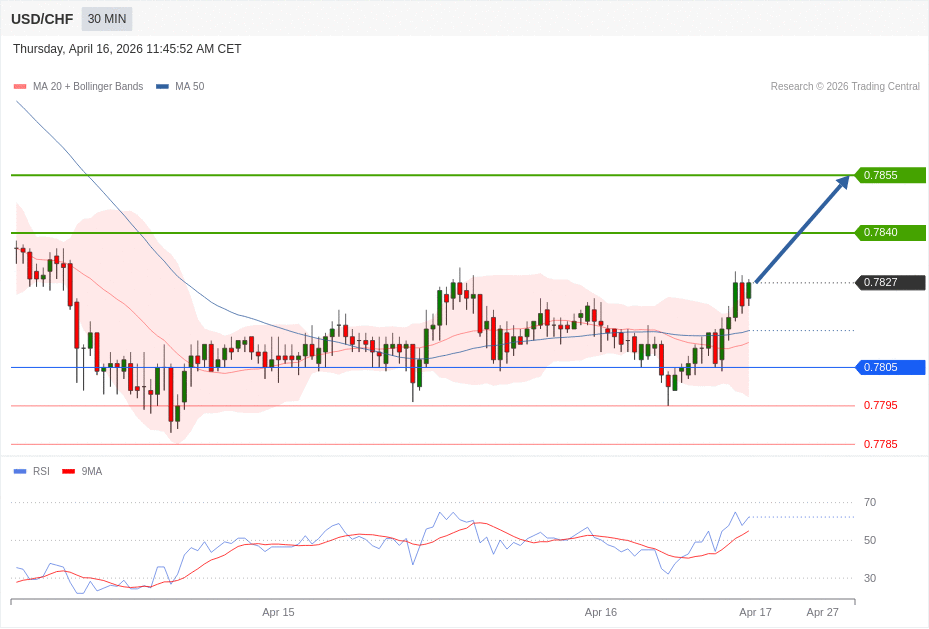Viewport: 929px width, 629px height.
Task: Toggle the MA 20 + Bollinger Bands legend label
Action: point(88,87)
